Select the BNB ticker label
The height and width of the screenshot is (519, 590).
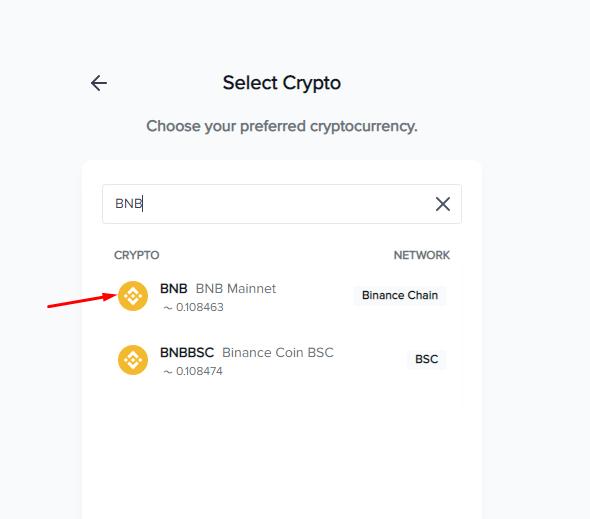coord(173,289)
